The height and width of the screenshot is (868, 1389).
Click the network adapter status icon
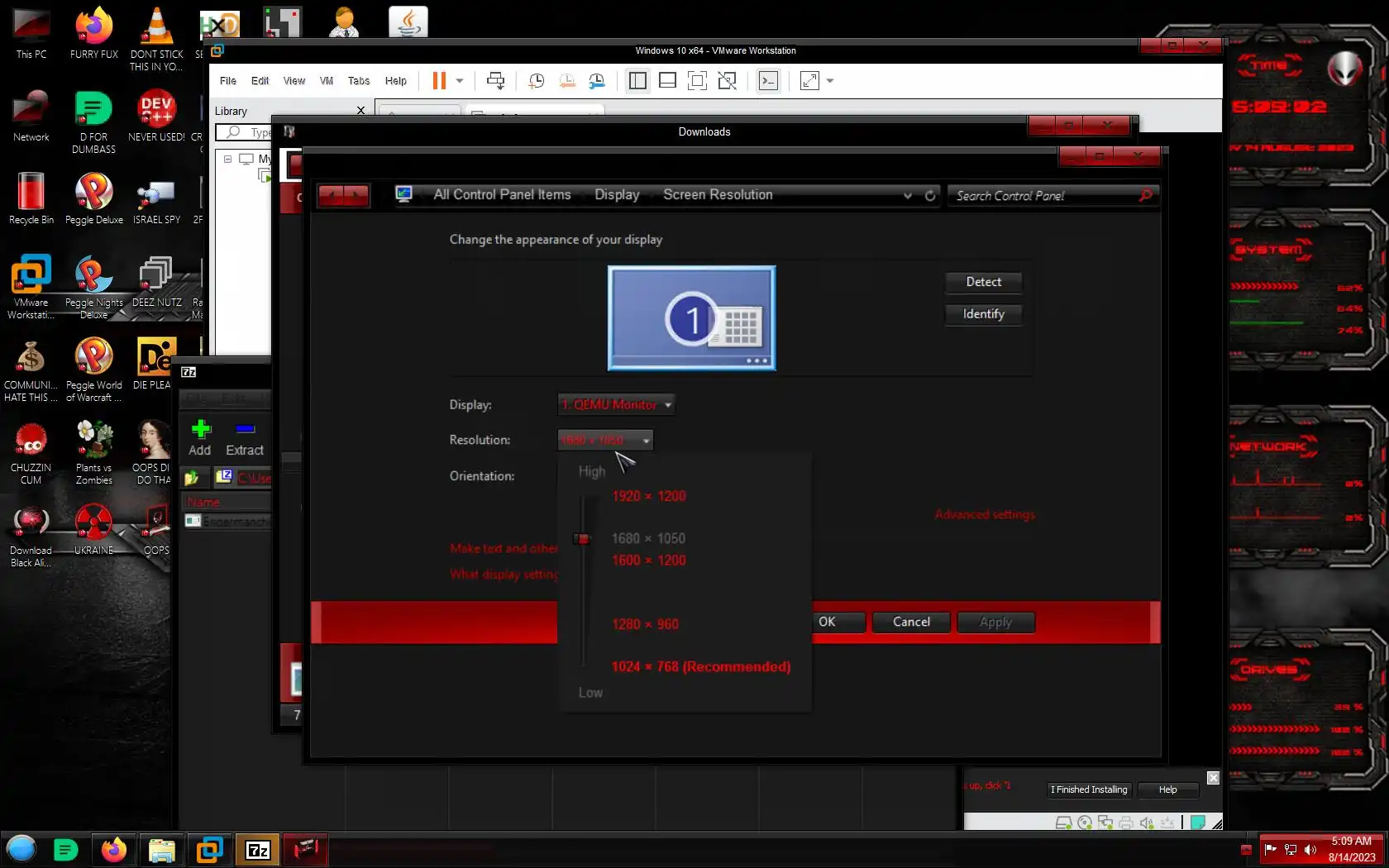[x=1105, y=823]
